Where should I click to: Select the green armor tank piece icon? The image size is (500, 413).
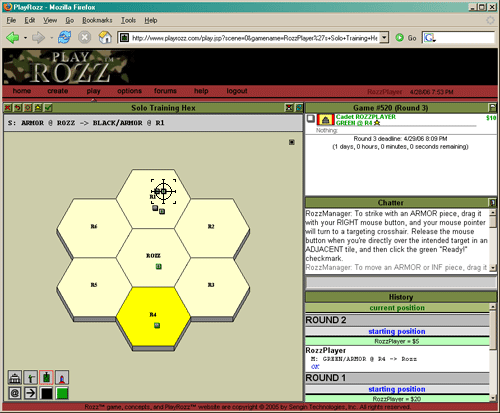[x=46, y=378]
